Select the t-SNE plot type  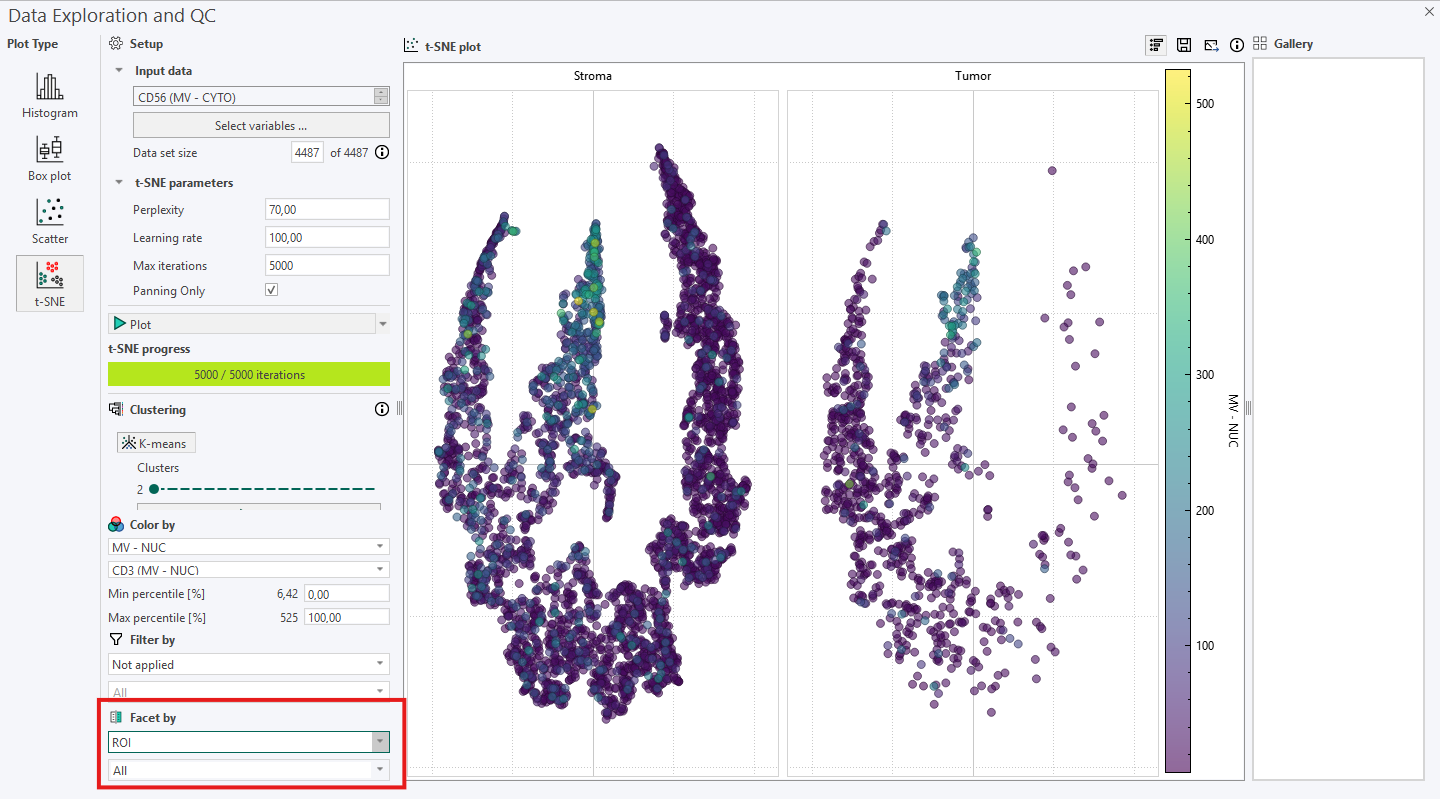pos(49,283)
